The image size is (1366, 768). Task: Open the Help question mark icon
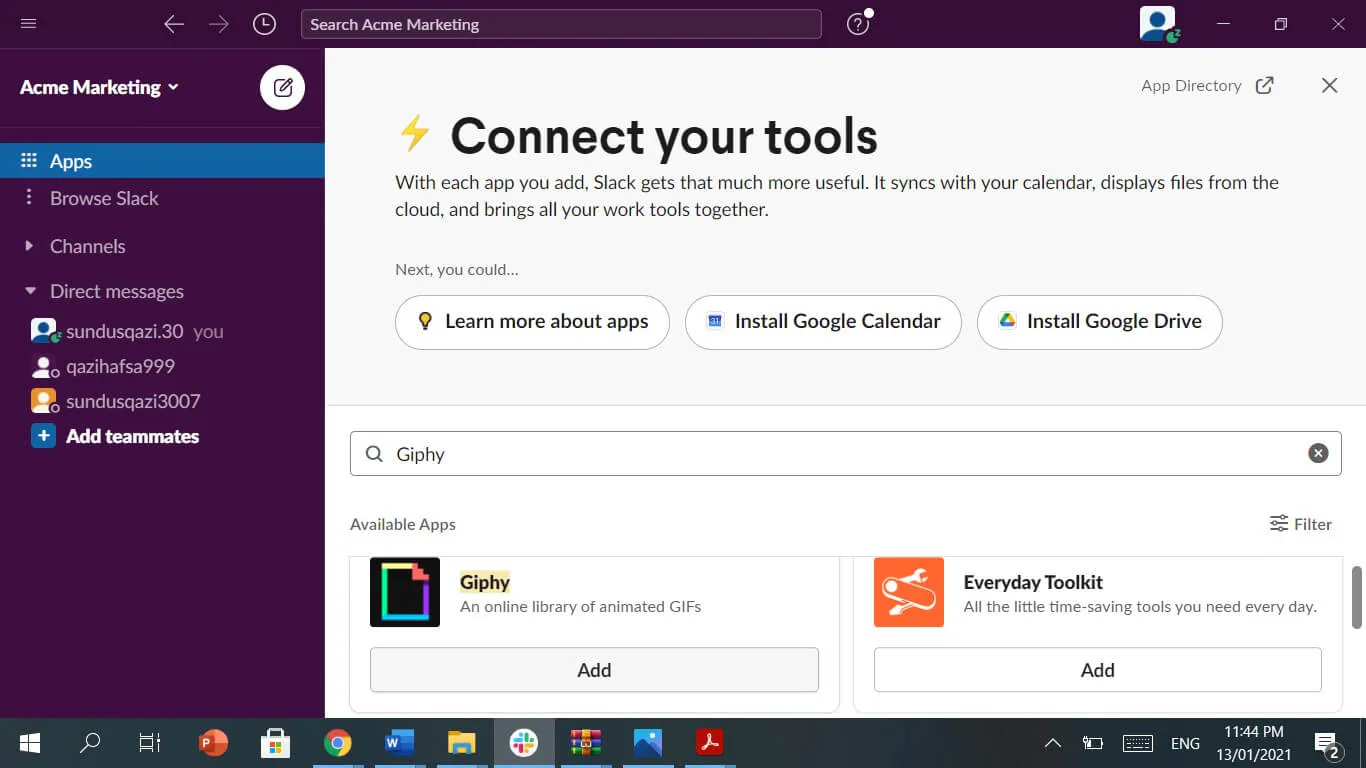point(858,24)
